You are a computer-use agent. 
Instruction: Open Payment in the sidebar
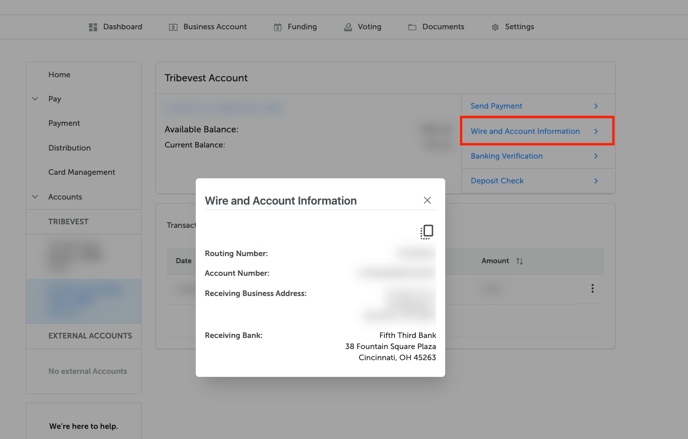click(64, 123)
